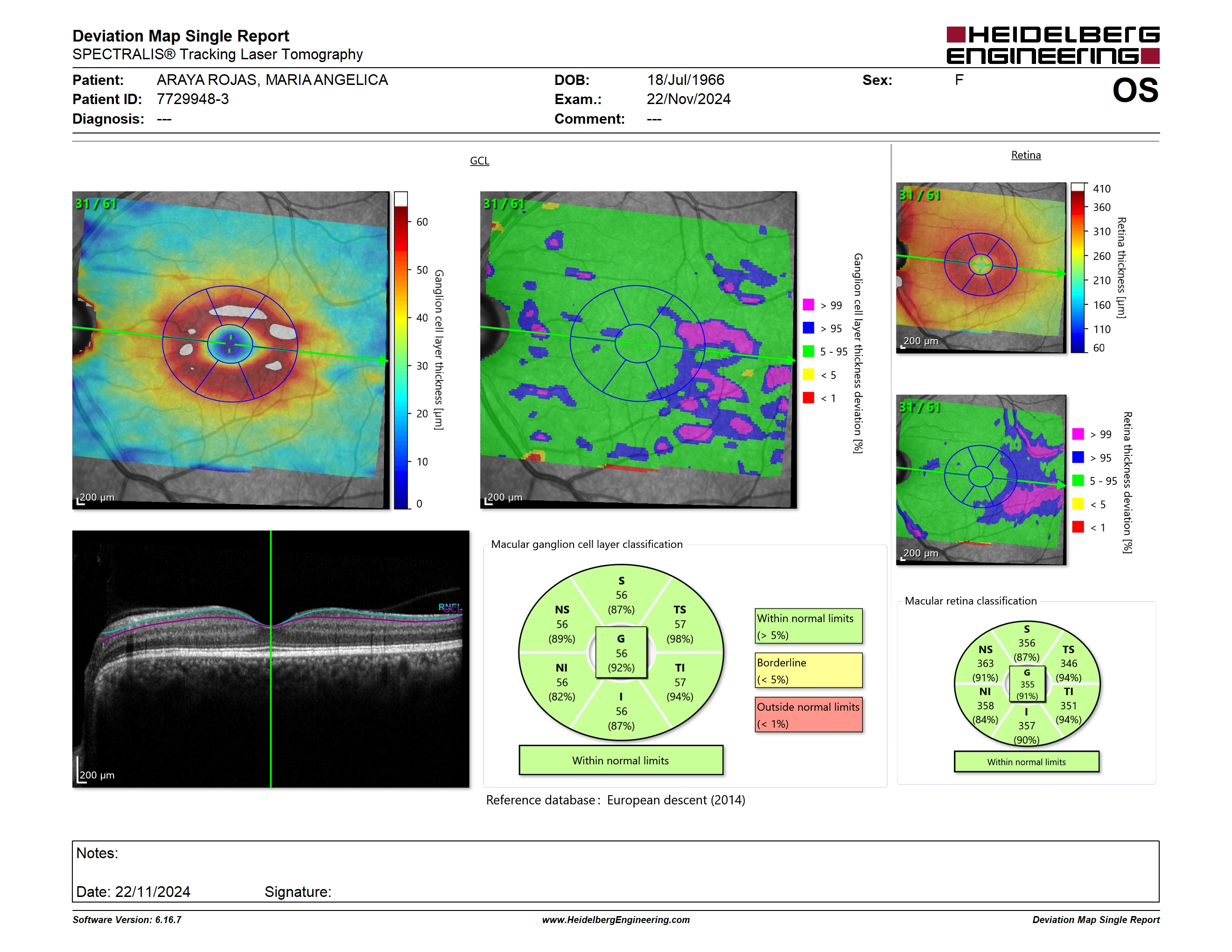Select yellow <5 swatch in GCL legend
Screen dimensions: 1232x952
(x=808, y=374)
